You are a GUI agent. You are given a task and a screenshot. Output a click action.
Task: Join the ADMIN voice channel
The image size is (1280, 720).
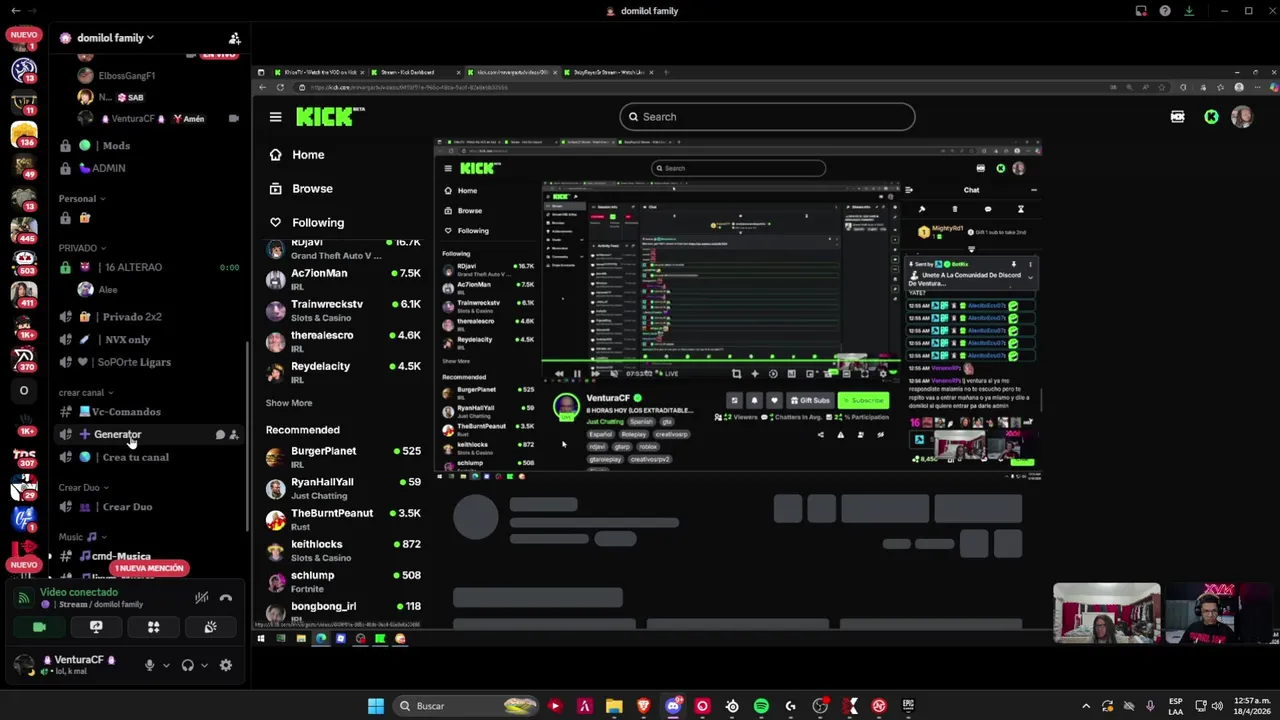[148, 168]
